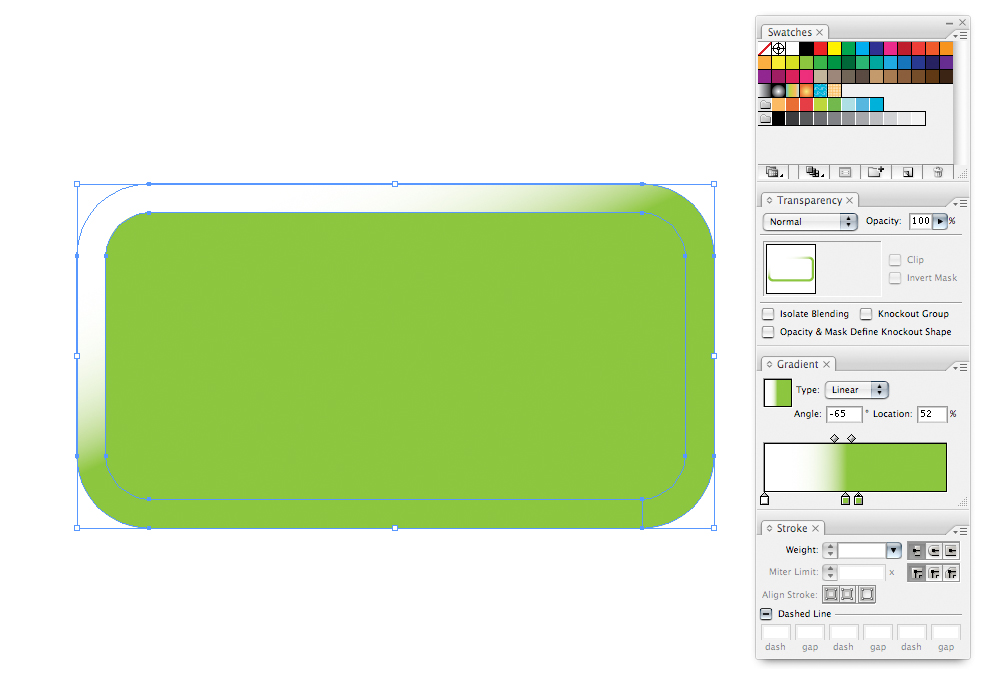Cycle Transparency panel view with tab arrows
The width and height of the screenshot is (987, 679).
coord(769,200)
